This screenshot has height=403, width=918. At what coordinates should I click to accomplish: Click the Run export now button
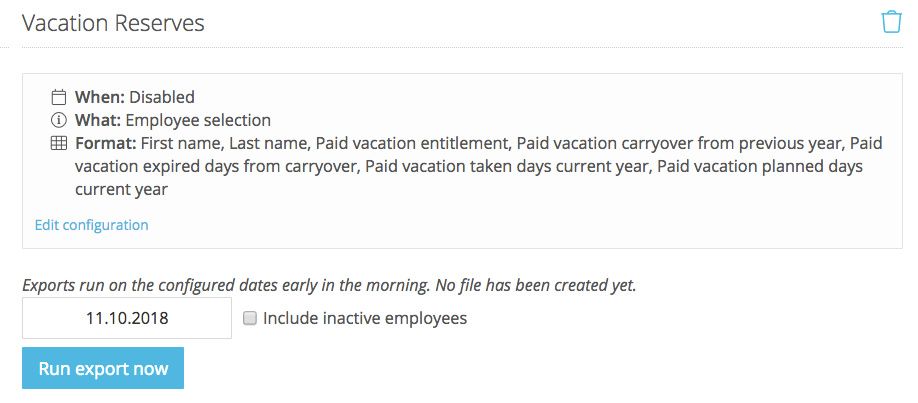pos(103,368)
